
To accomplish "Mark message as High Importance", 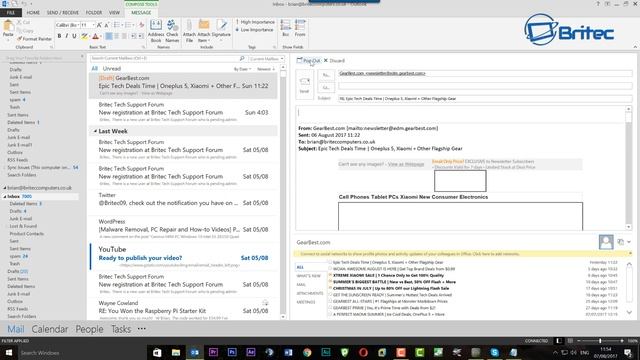I will point(255,22).
